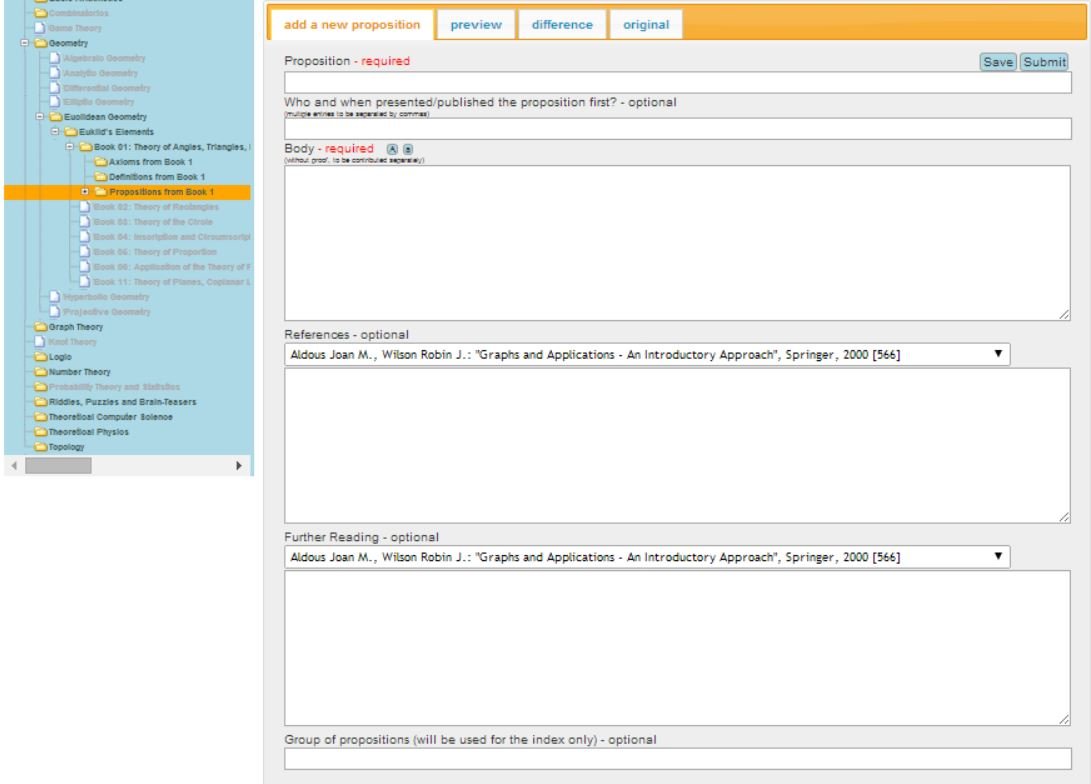Expand the Propositions from Book 1 node

86,191
